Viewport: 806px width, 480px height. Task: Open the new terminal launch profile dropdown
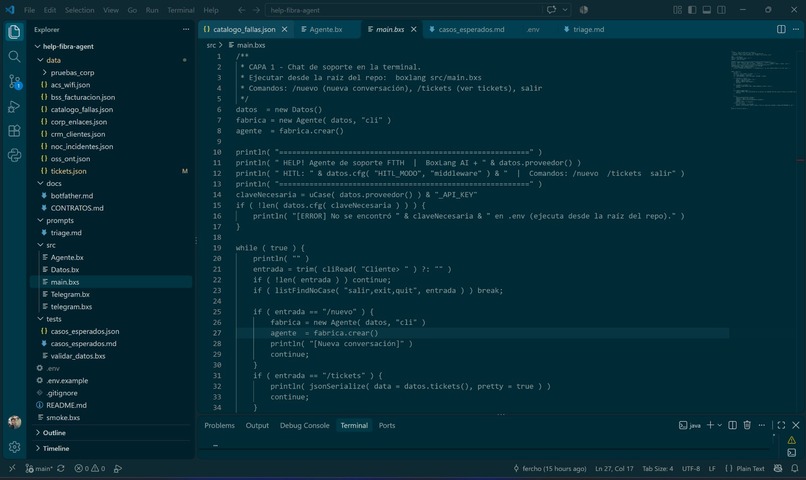pyautogui.click(x=719, y=425)
